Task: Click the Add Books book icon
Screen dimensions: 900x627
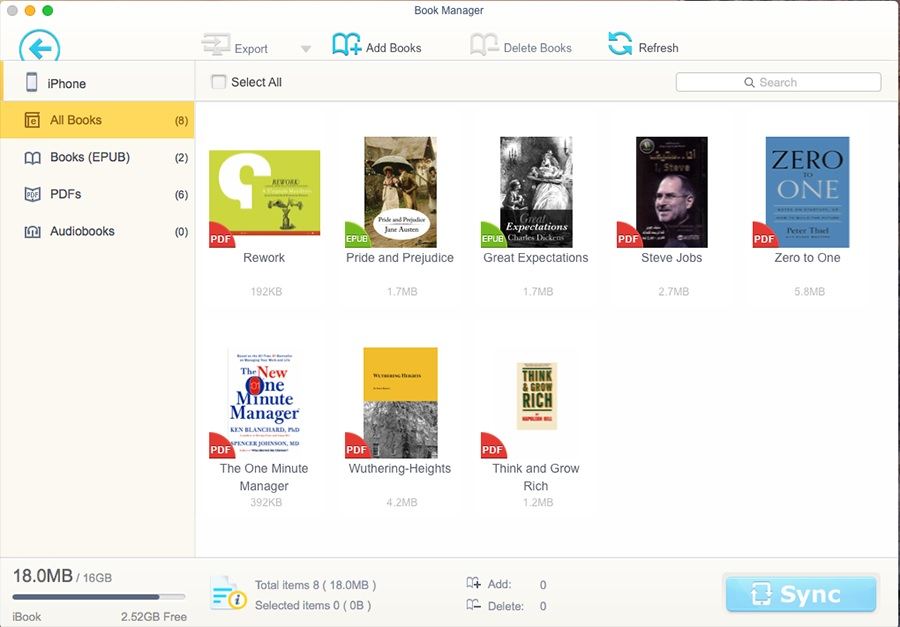Action: 346,45
